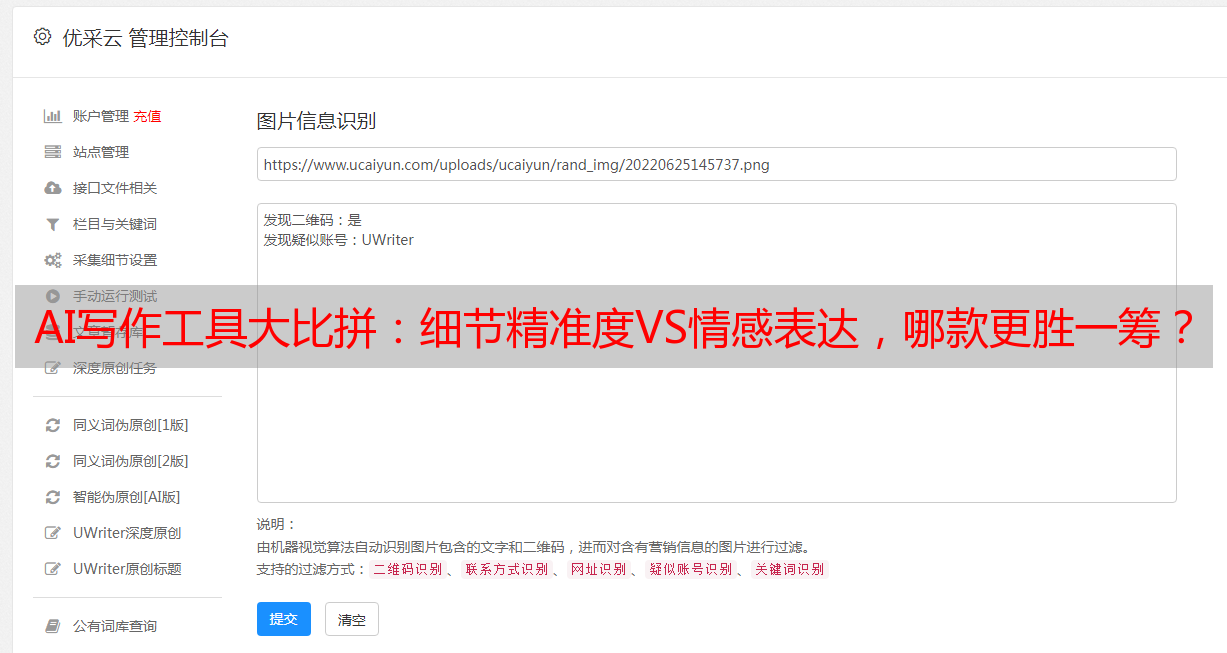Click the edit icon for UWriter原创标题
The height and width of the screenshot is (653, 1227).
53,569
